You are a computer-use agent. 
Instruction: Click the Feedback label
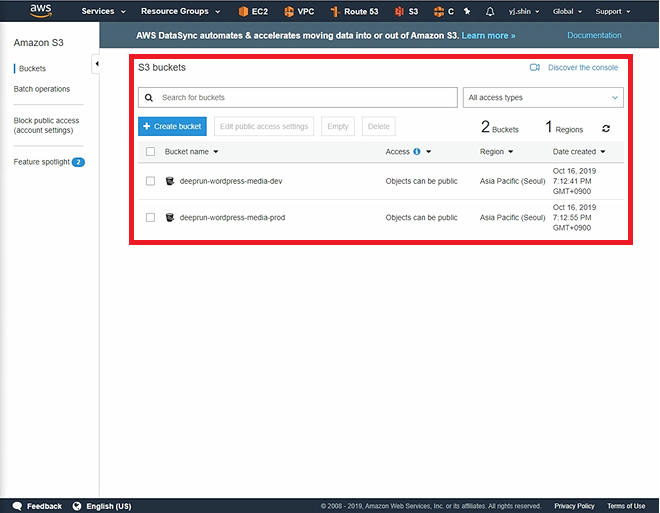(44, 506)
